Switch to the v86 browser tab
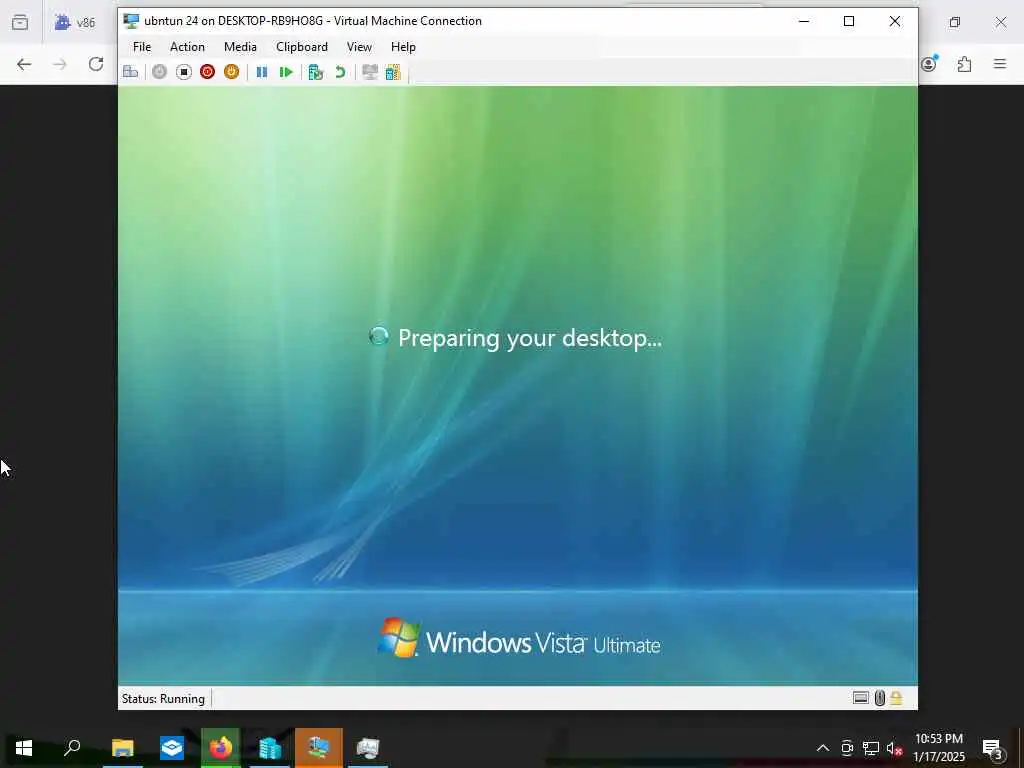Screen dimensions: 1024x768 pyautogui.click(x=76, y=23)
